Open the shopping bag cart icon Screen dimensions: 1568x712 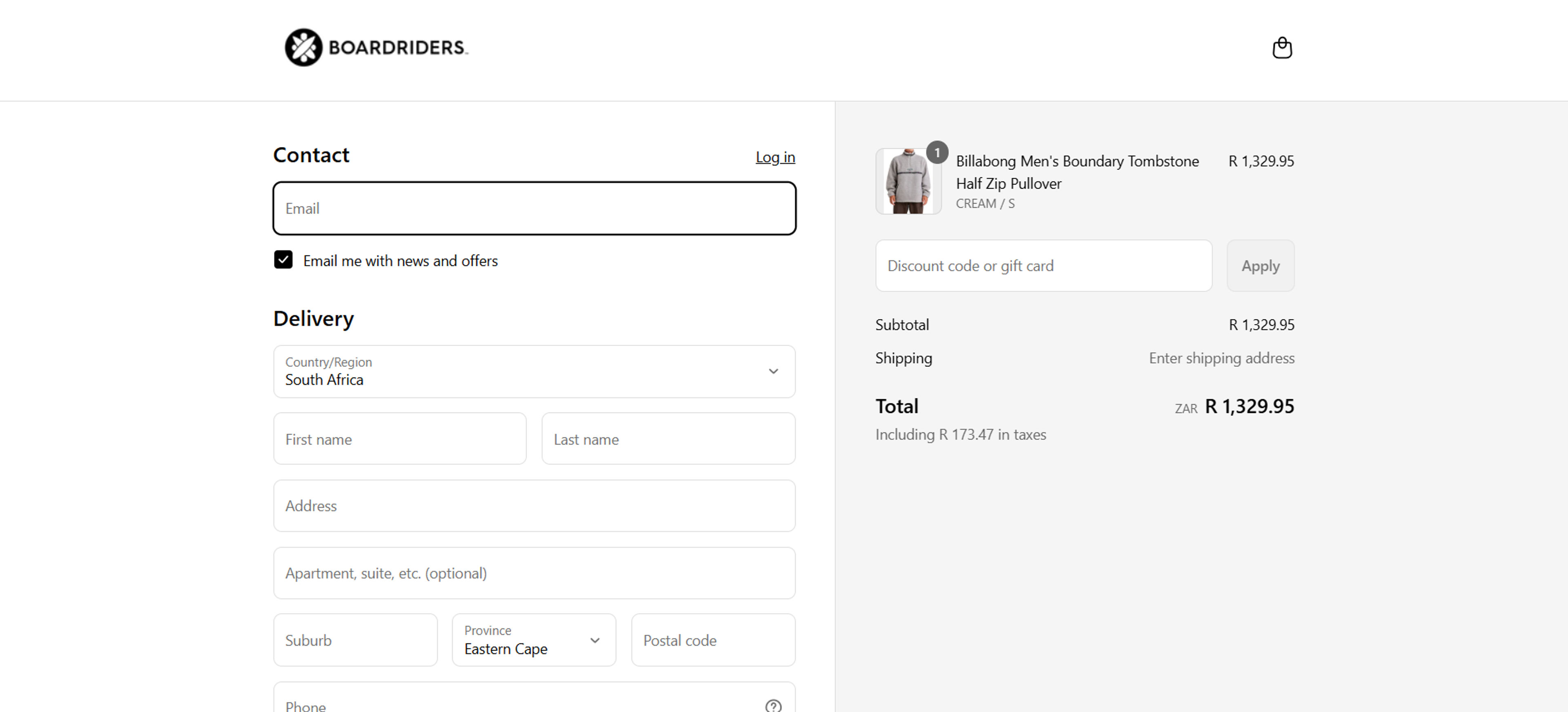(1282, 47)
